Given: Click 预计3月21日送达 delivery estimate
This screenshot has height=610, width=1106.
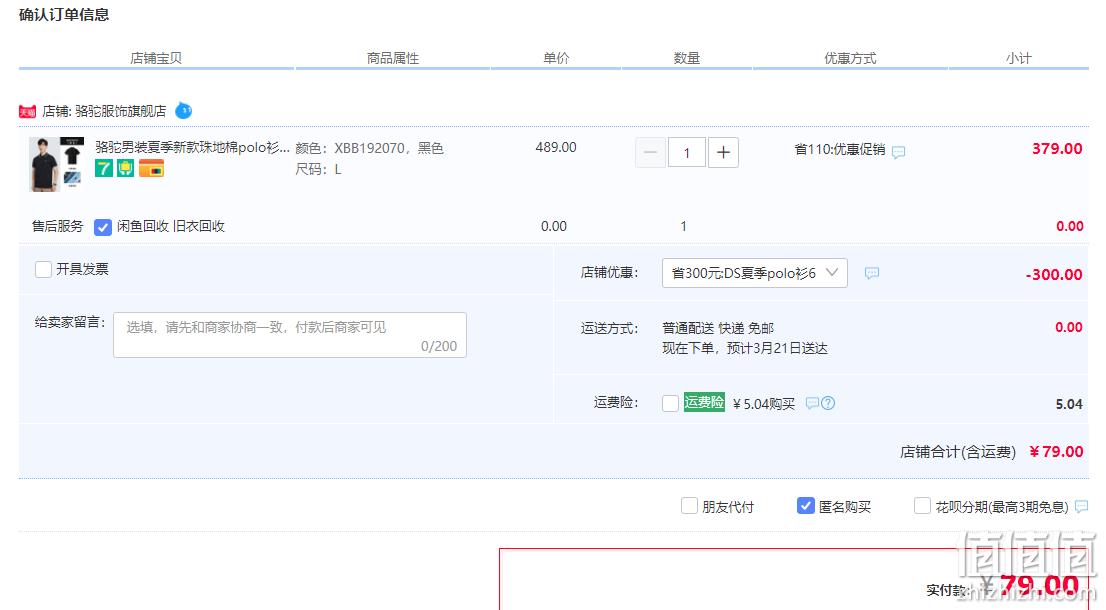Looking at the screenshot, I should [x=777, y=348].
